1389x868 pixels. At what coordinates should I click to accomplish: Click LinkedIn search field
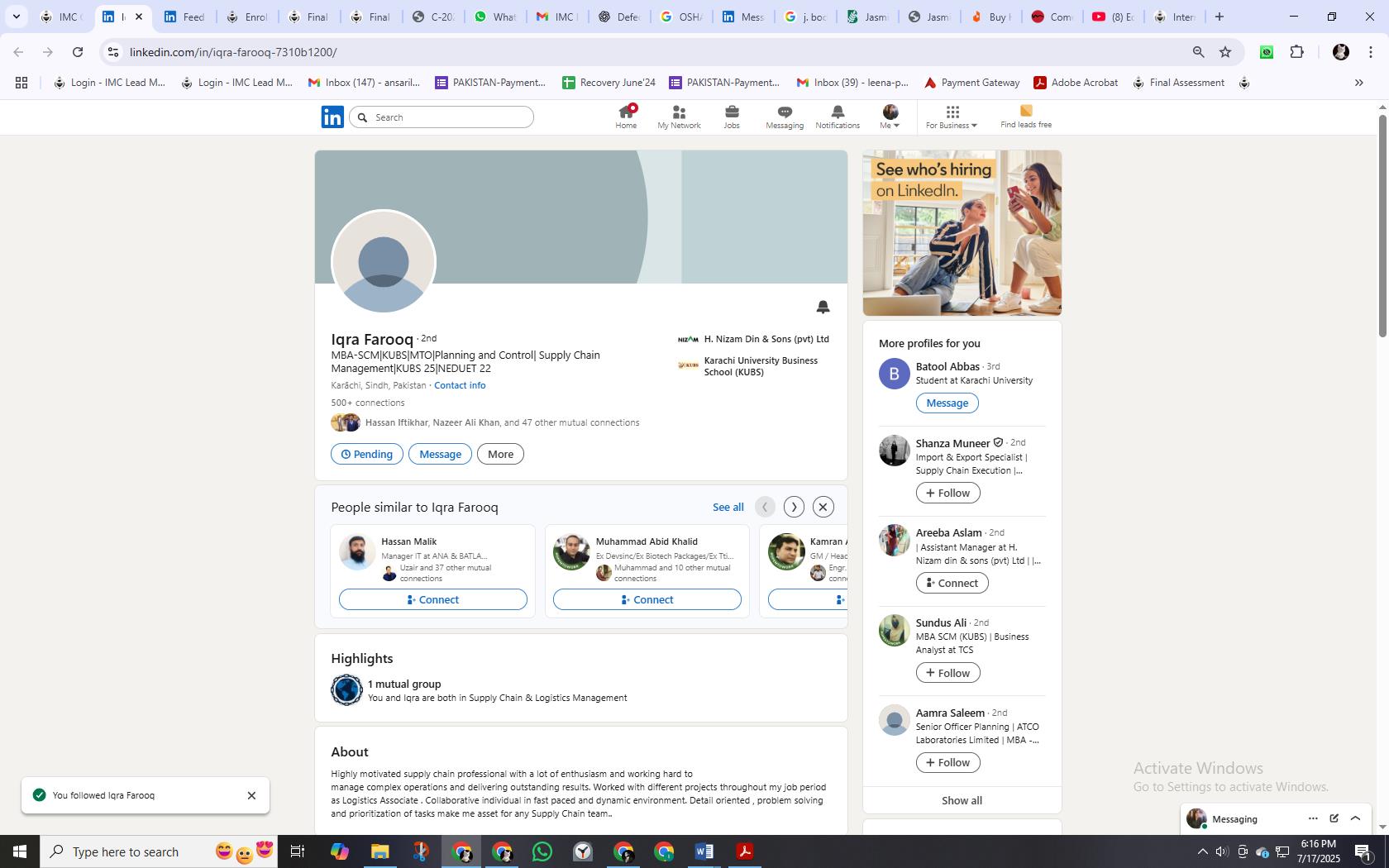coord(442,117)
